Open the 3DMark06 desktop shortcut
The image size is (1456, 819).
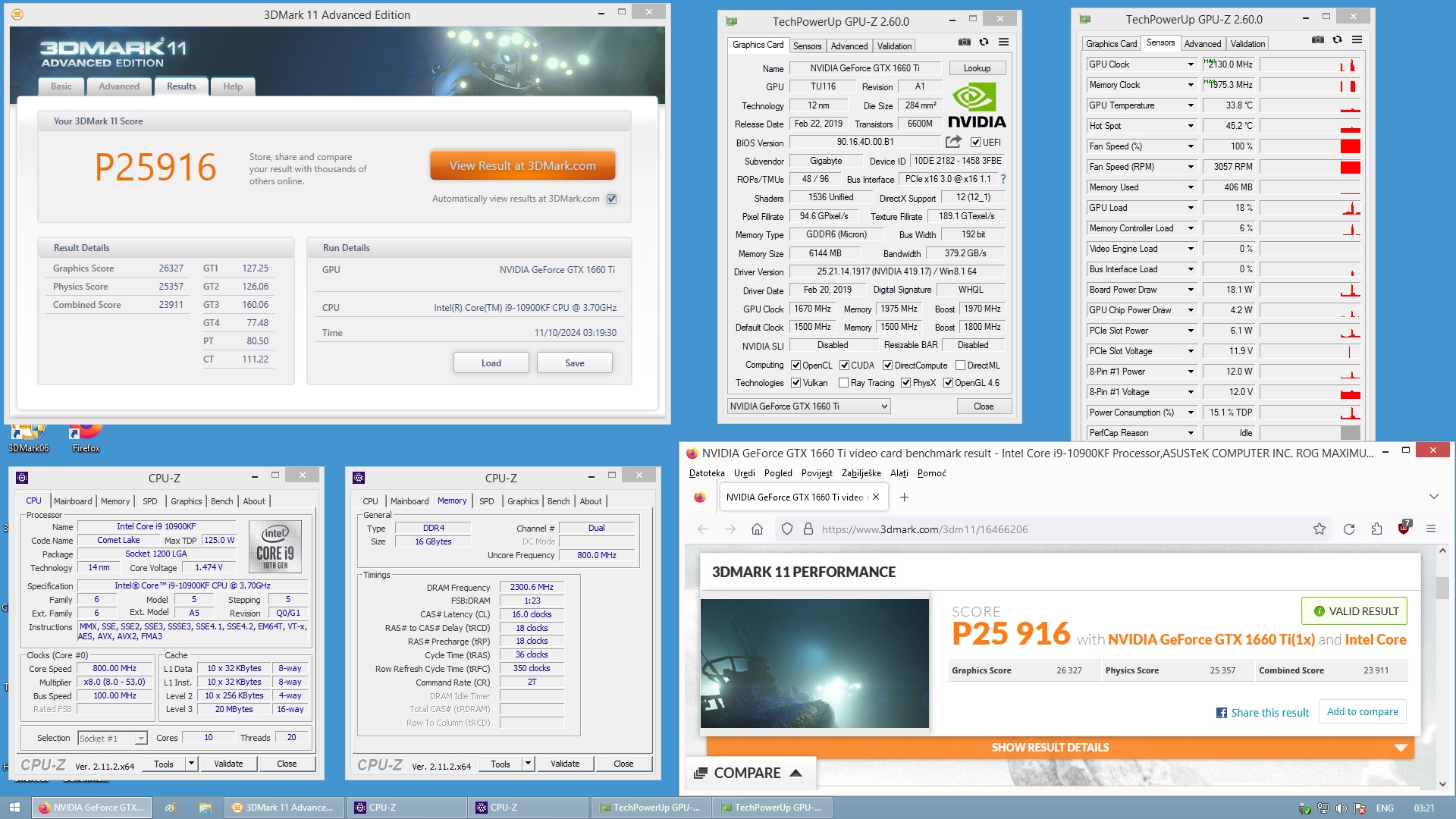[x=28, y=438]
